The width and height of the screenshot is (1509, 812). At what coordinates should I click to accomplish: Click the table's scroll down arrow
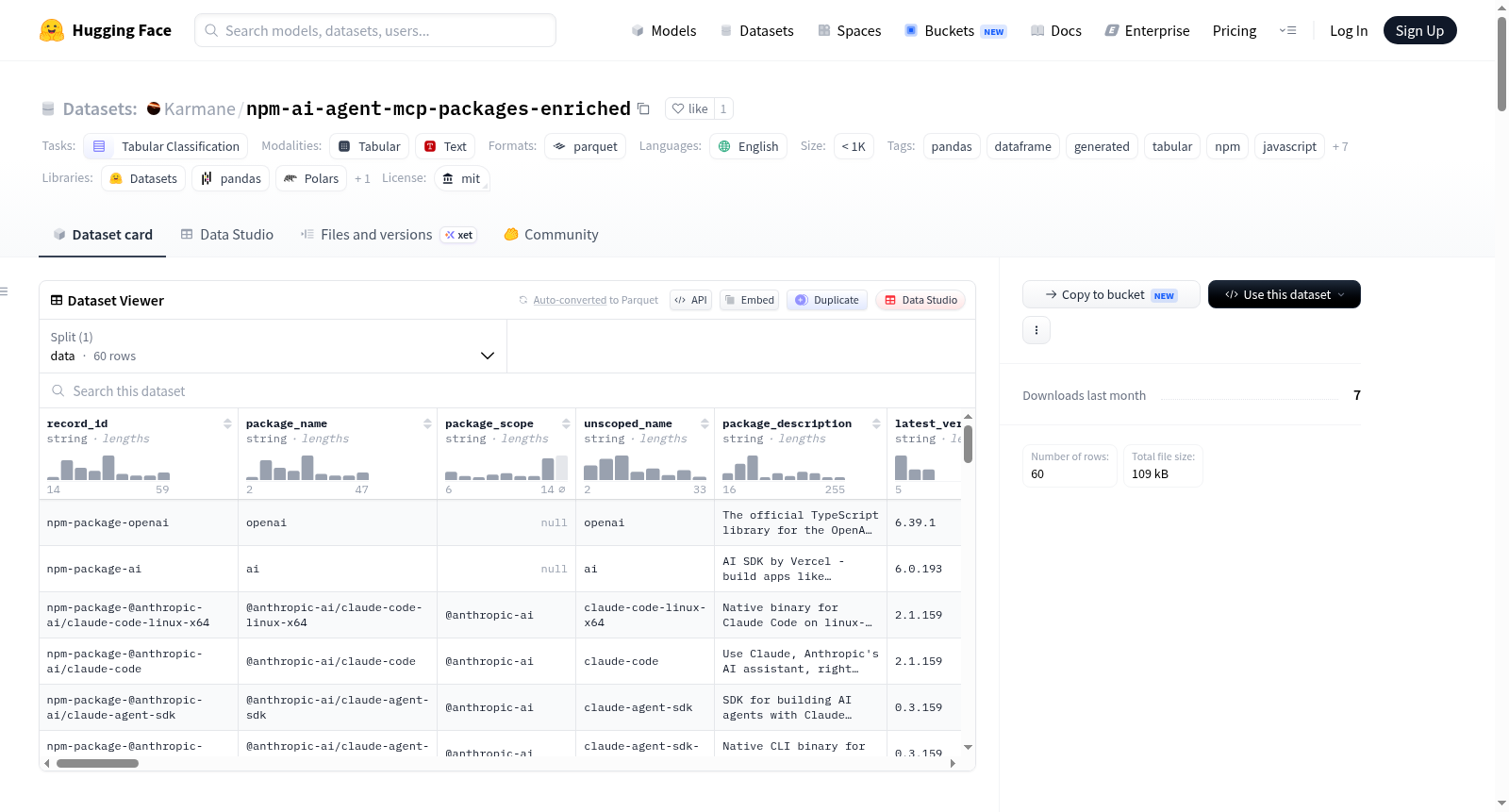point(968,747)
